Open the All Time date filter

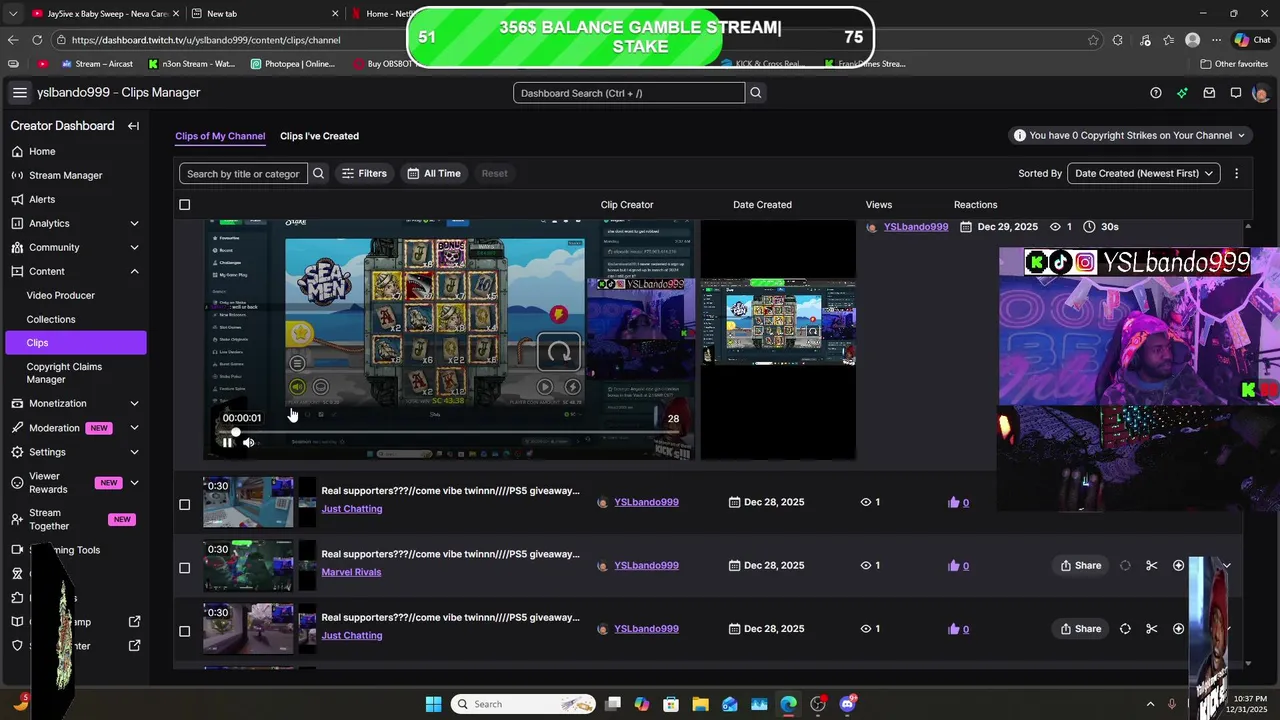pyautogui.click(x=434, y=173)
